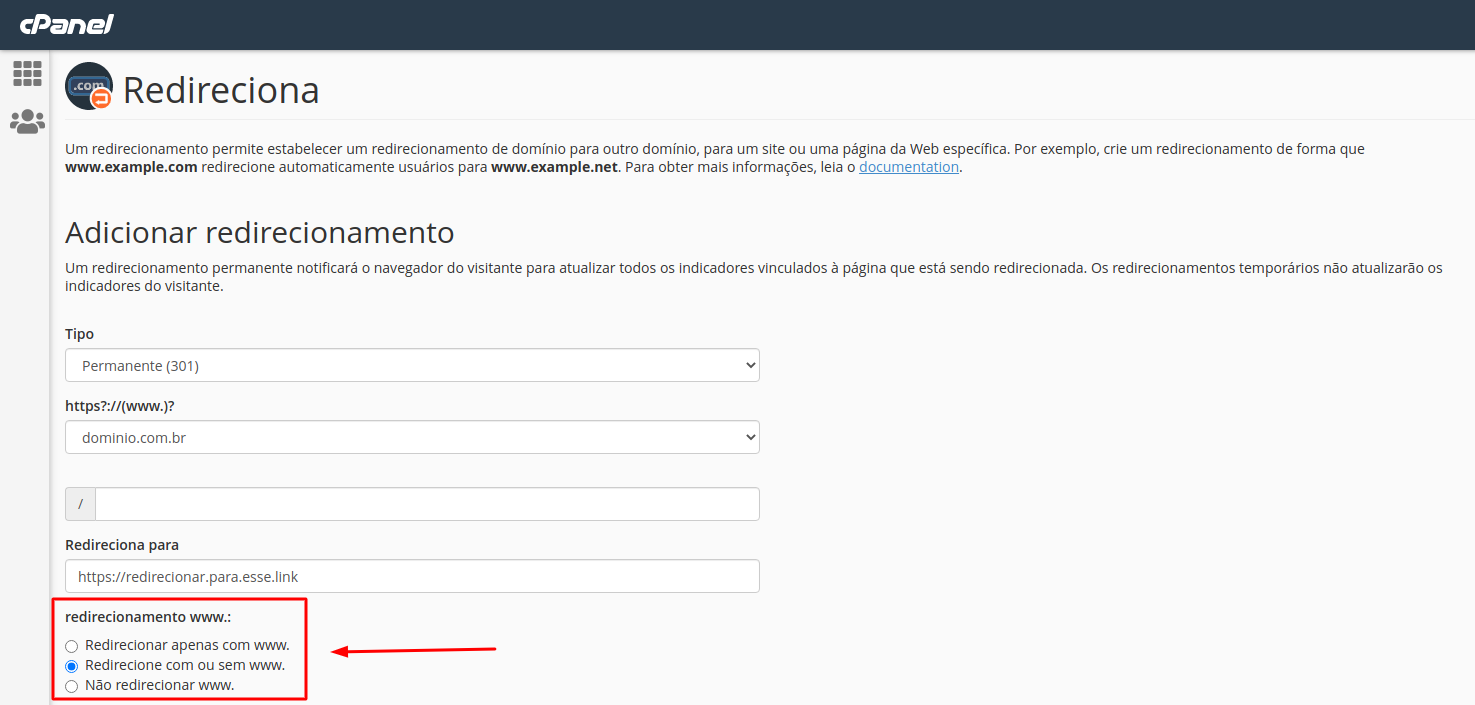This screenshot has width=1475, height=705.
Task: Focus the 'Redireciona para' URL field
Action: click(412, 576)
